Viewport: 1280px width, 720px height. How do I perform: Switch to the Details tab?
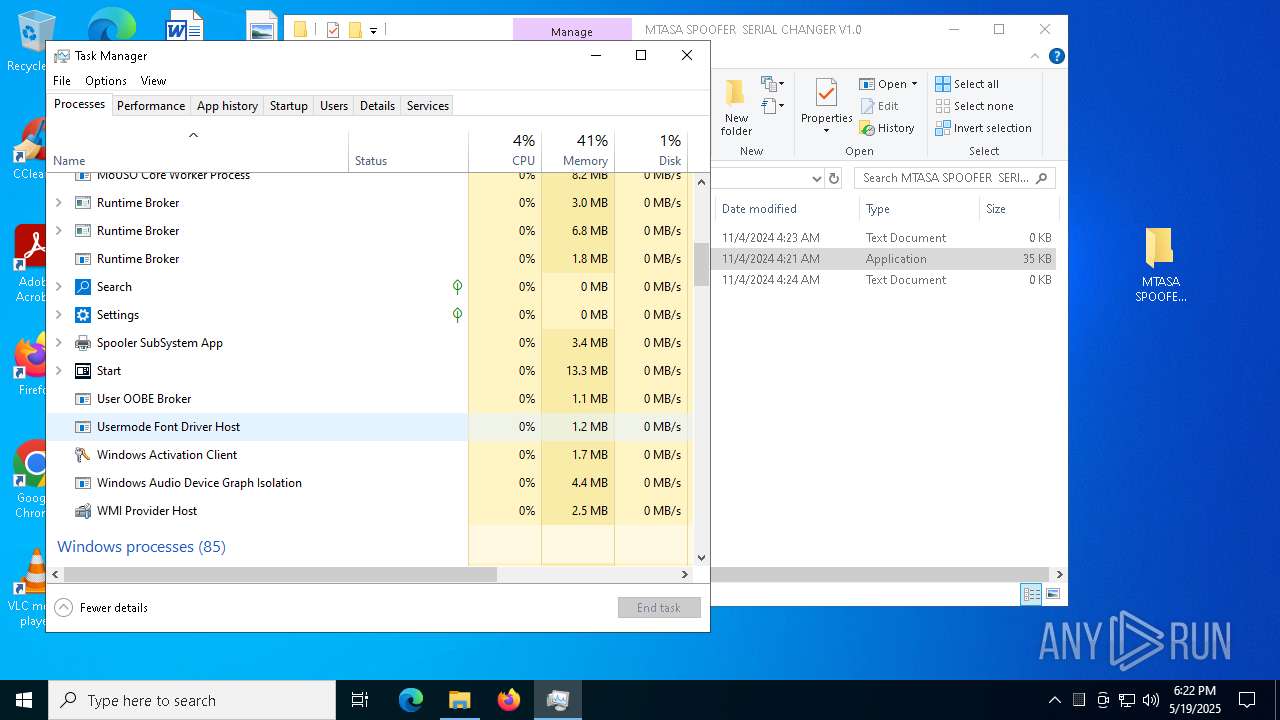click(x=377, y=105)
